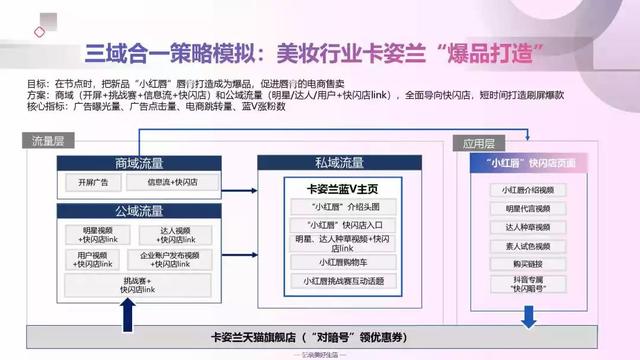Select the 流量层 label tag

[48, 140]
